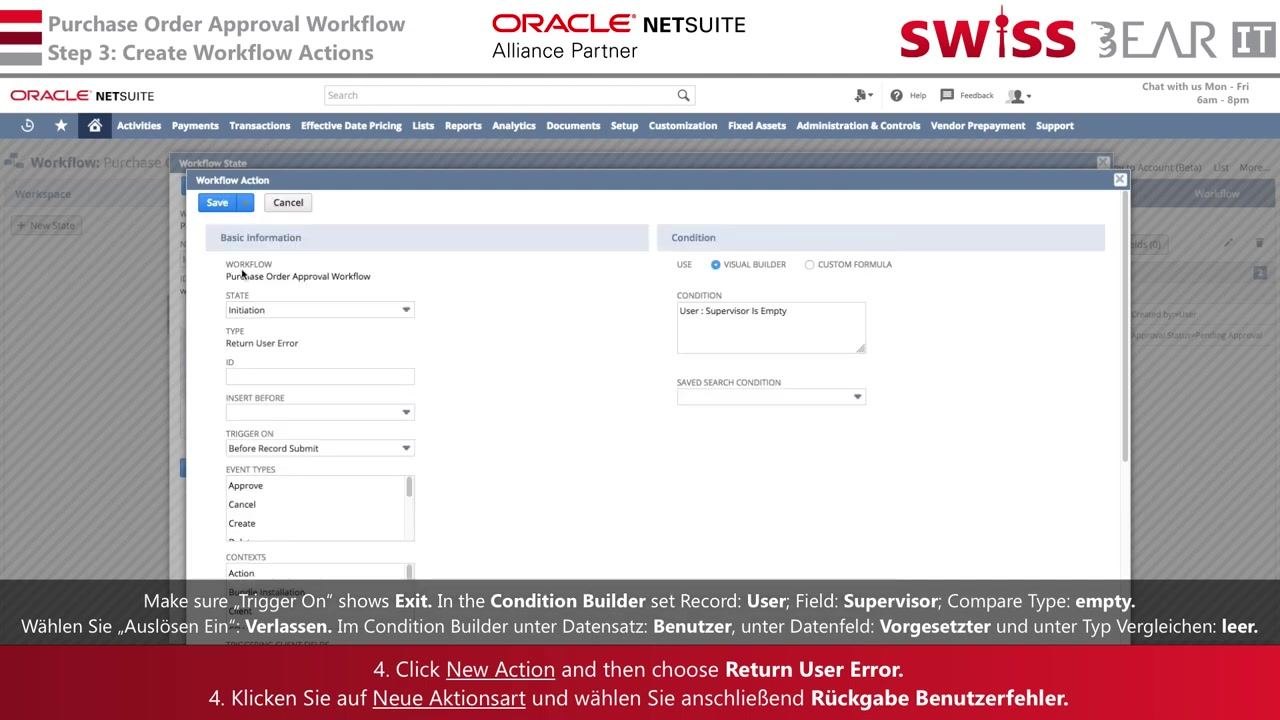Click the ID input field
Viewport: 1280px width, 720px height.
tap(320, 377)
